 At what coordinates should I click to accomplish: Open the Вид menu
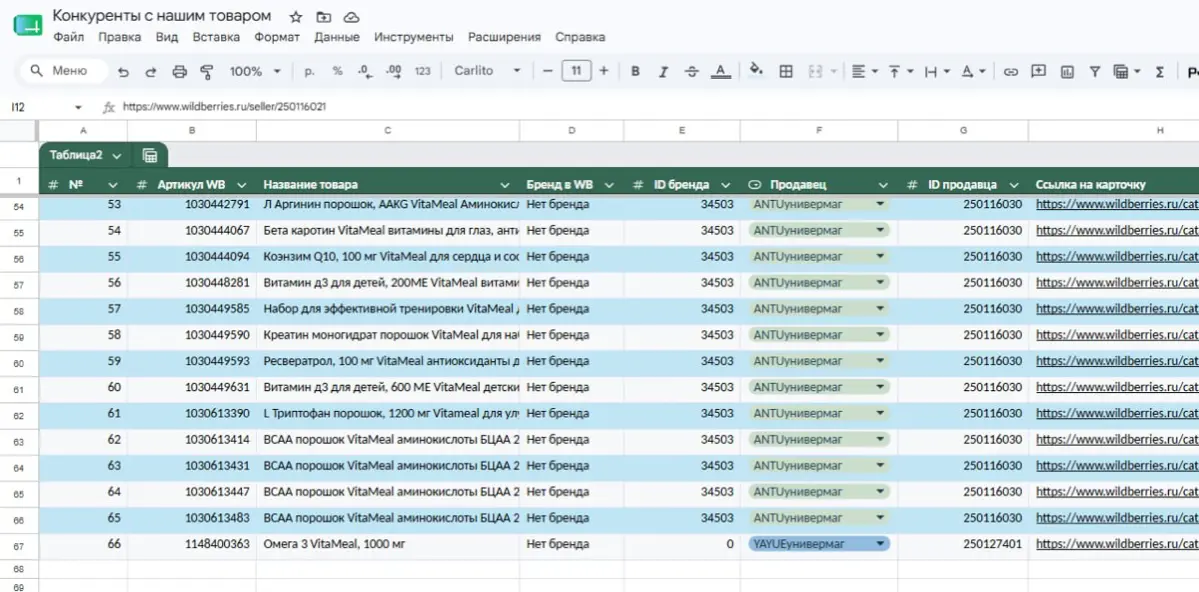[167, 37]
